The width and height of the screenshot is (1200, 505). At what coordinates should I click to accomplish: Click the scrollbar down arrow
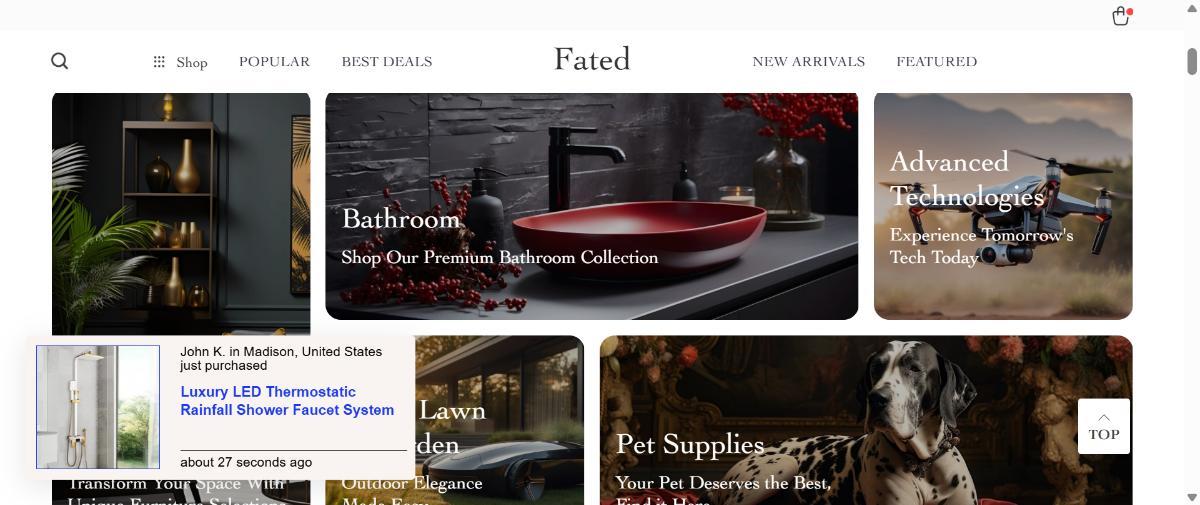[x=1192, y=497]
